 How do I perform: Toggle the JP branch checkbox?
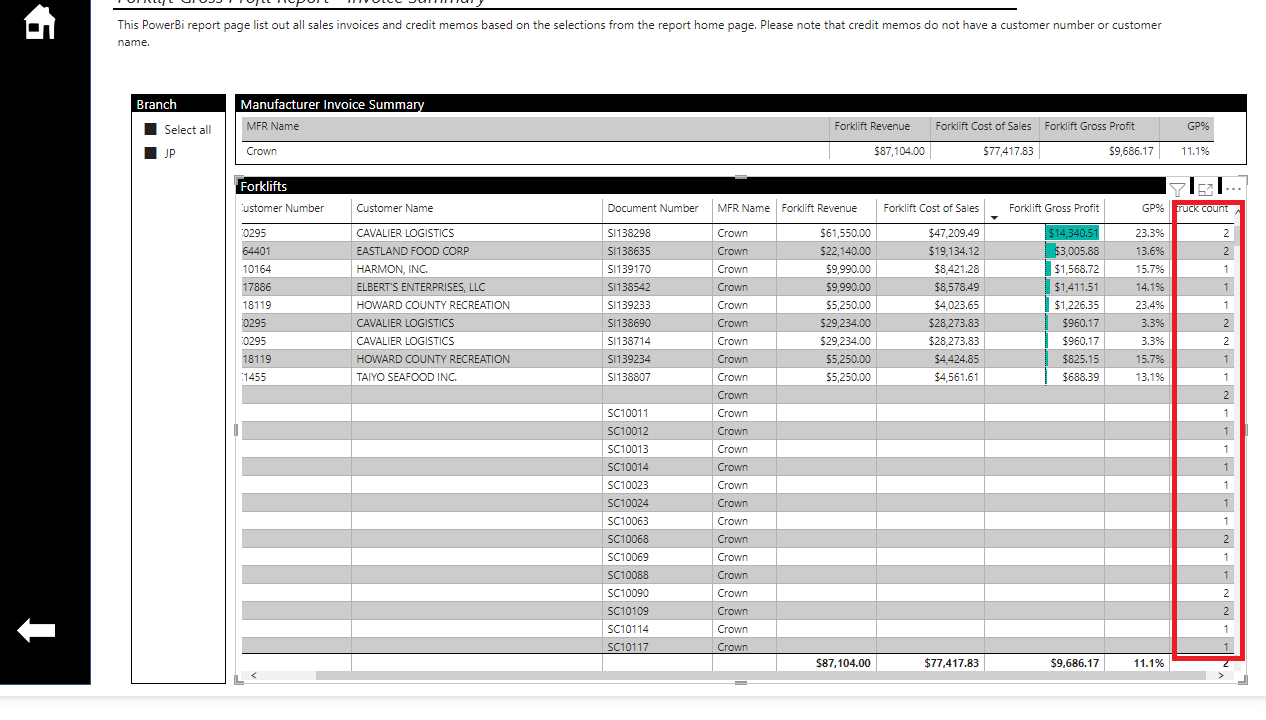pyautogui.click(x=151, y=153)
